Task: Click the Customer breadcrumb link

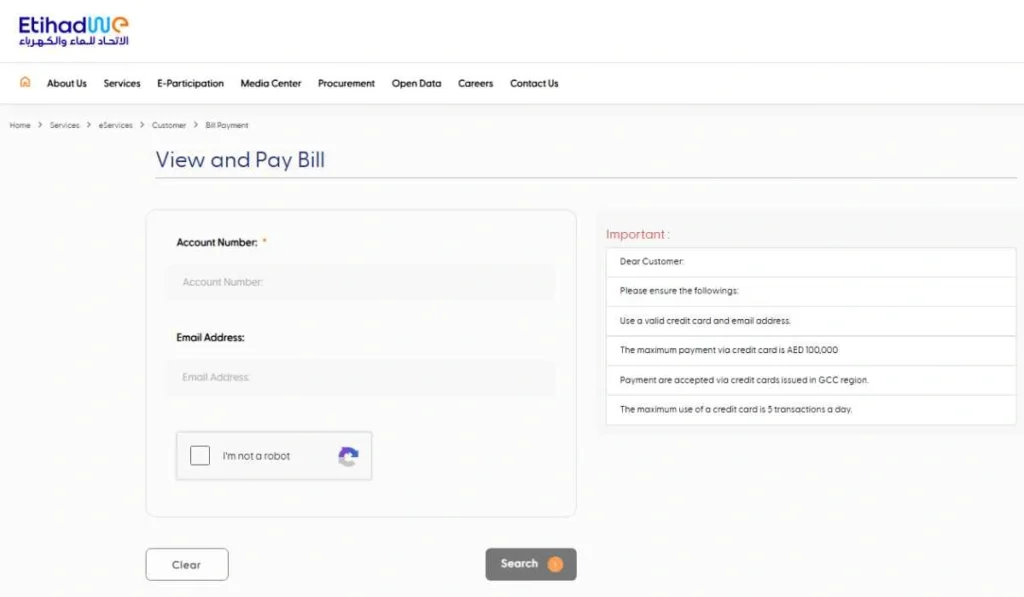Action: 168,125
